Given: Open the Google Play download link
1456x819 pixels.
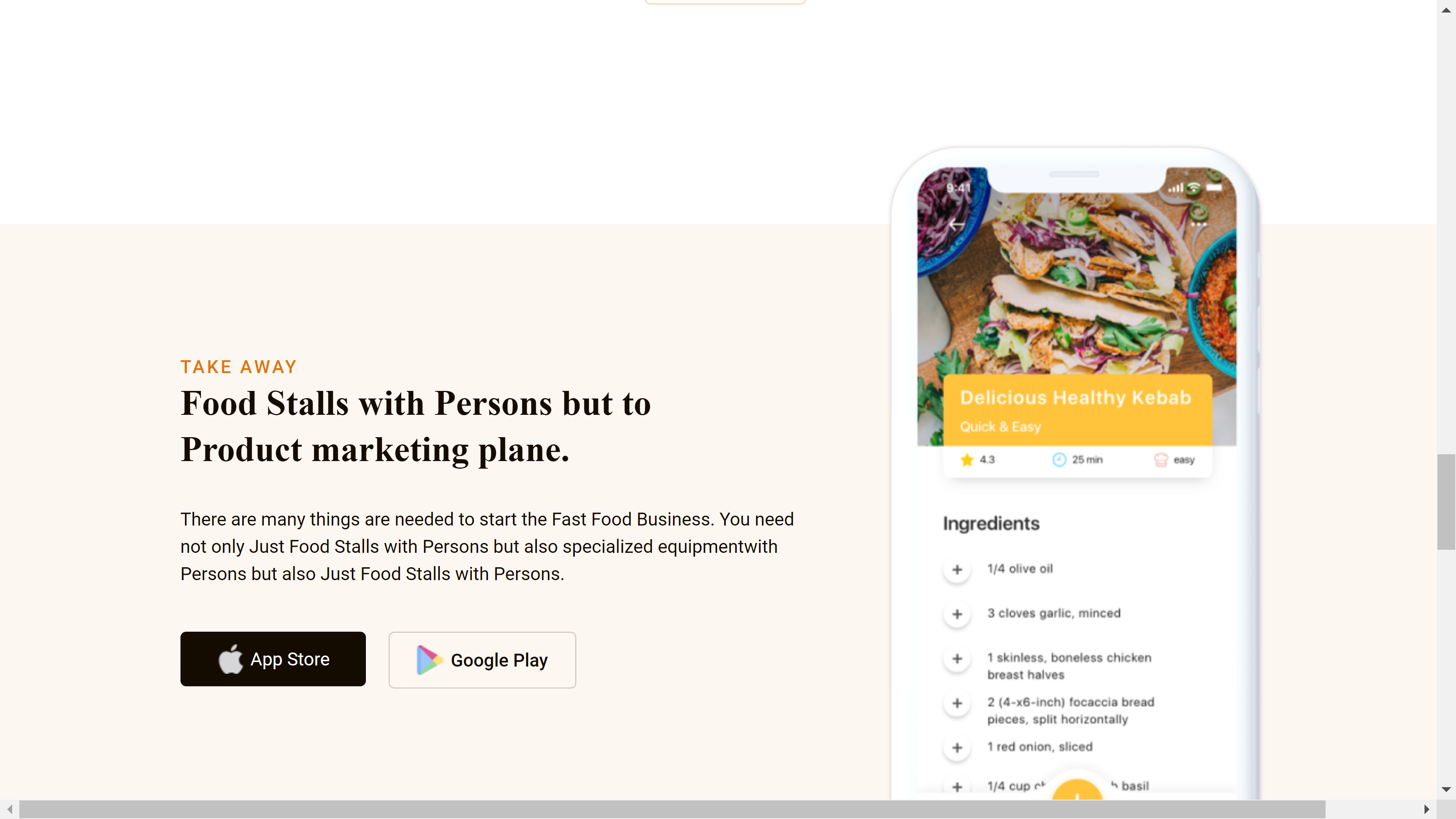Looking at the screenshot, I should (x=482, y=660).
